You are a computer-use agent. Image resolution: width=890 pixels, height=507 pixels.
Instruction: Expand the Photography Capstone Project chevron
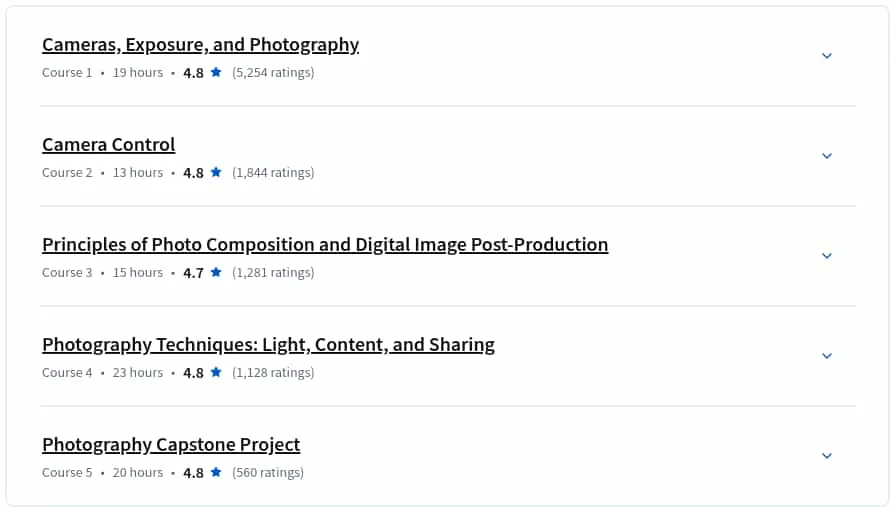tap(827, 455)
